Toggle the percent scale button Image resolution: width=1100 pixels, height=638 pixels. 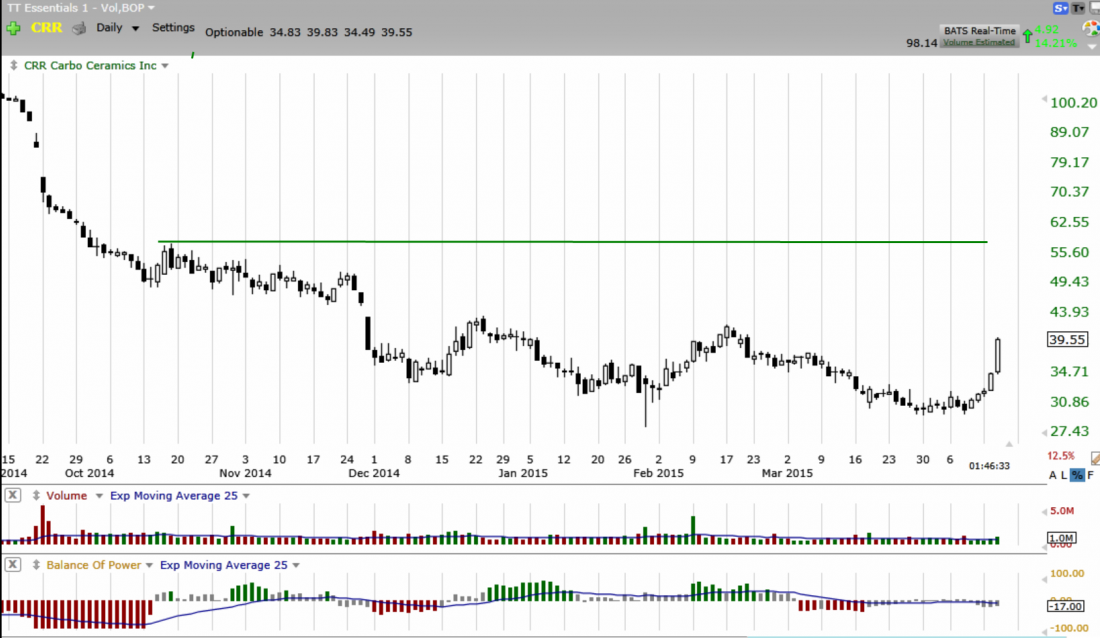click(1077, 475)
